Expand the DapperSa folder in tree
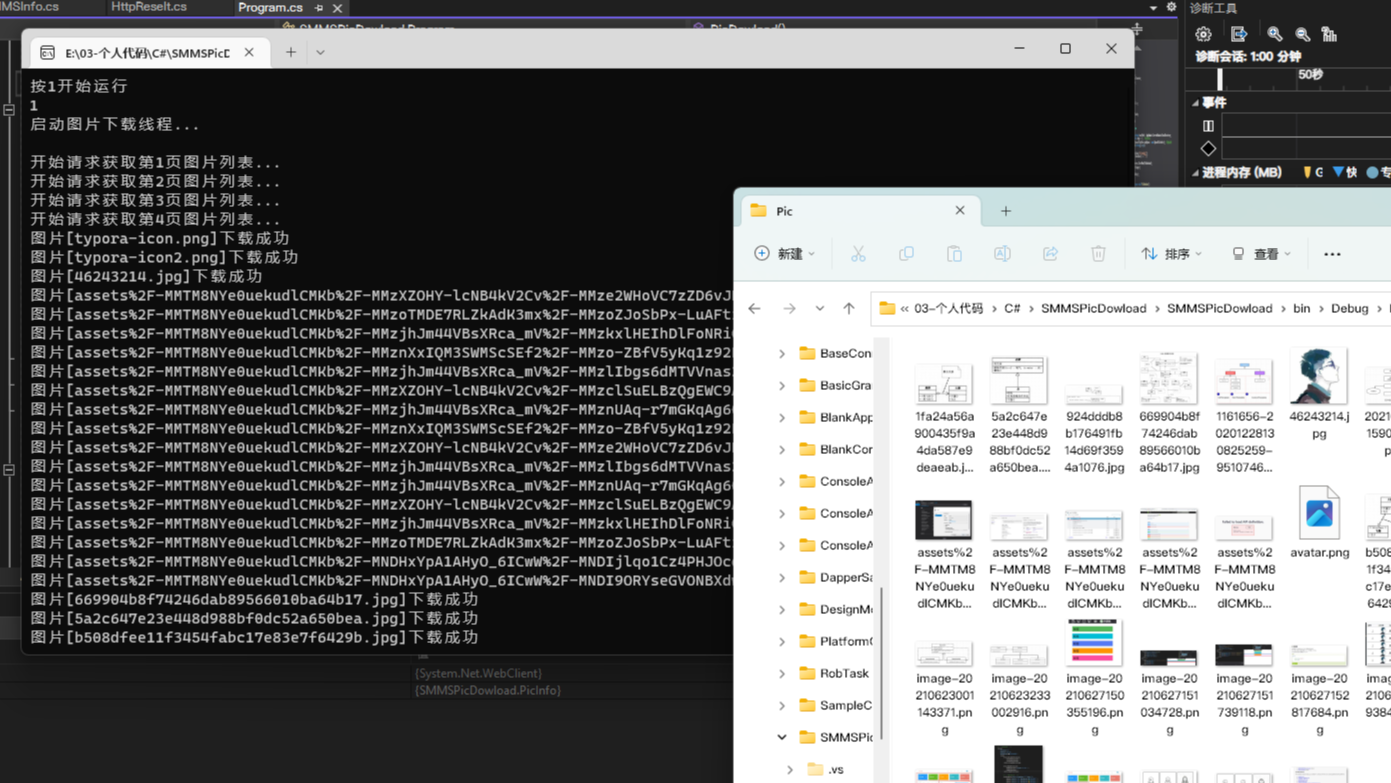This screenshot has height=783, width=1391. [x=782, y=577]
